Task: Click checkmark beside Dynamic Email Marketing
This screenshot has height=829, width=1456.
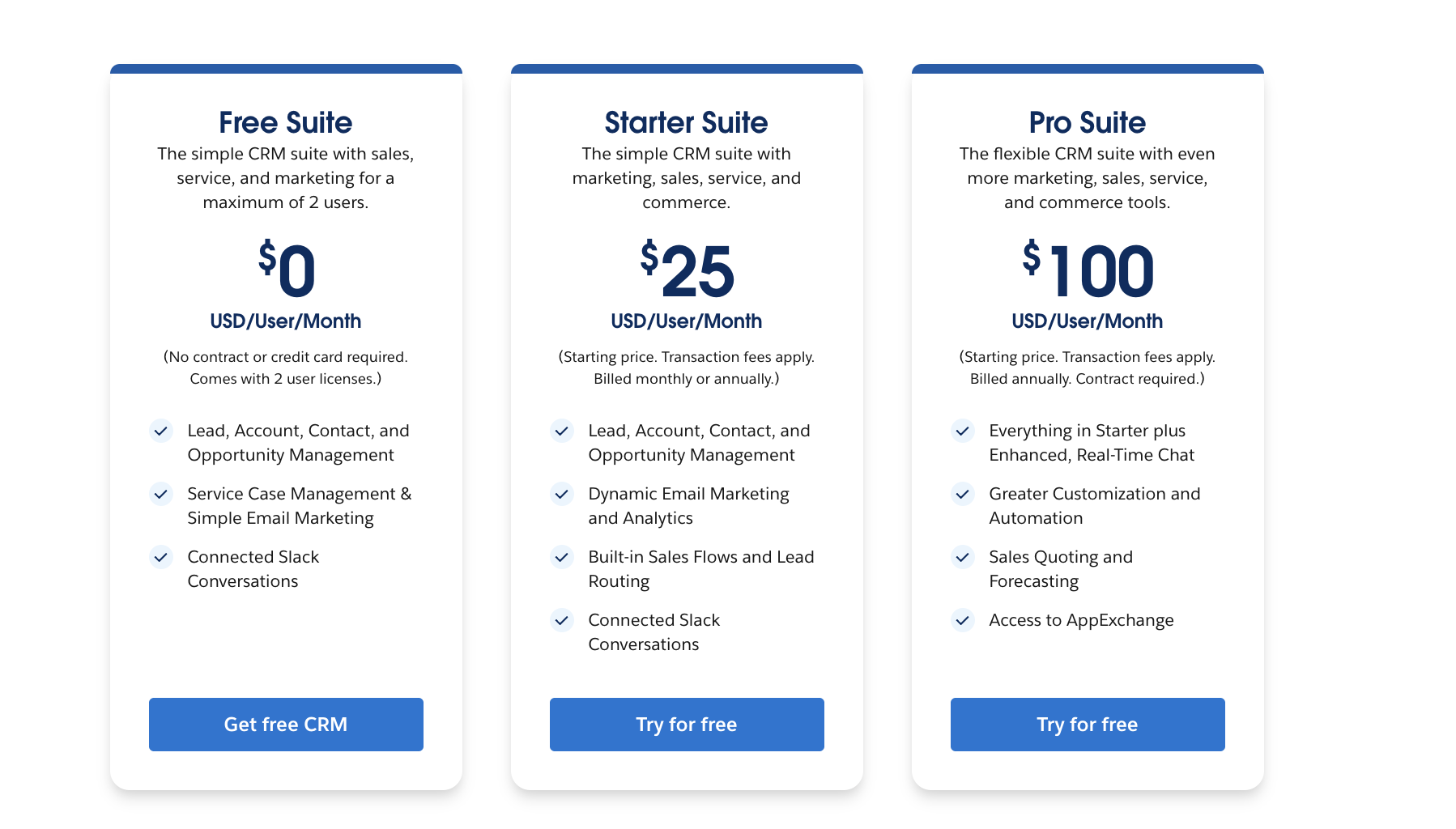Action: [x=562, y=494]
